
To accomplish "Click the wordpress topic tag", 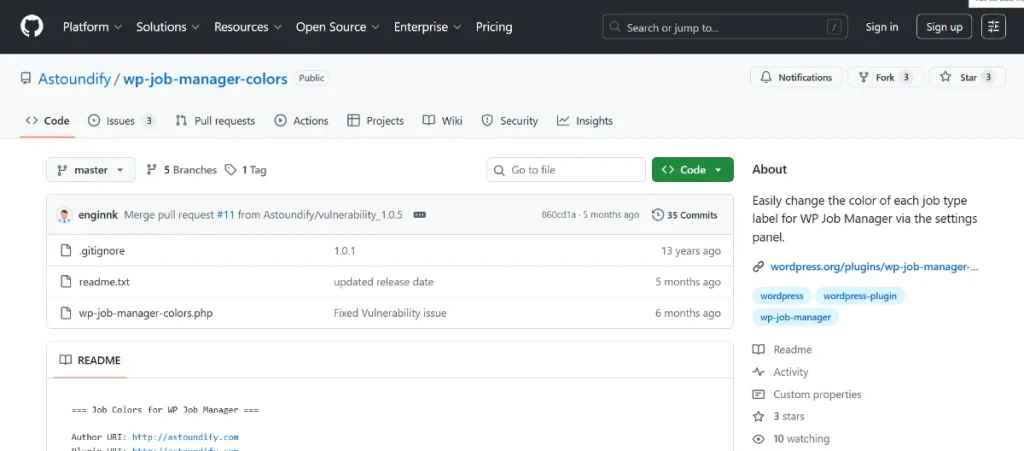I will pos(782,296).
